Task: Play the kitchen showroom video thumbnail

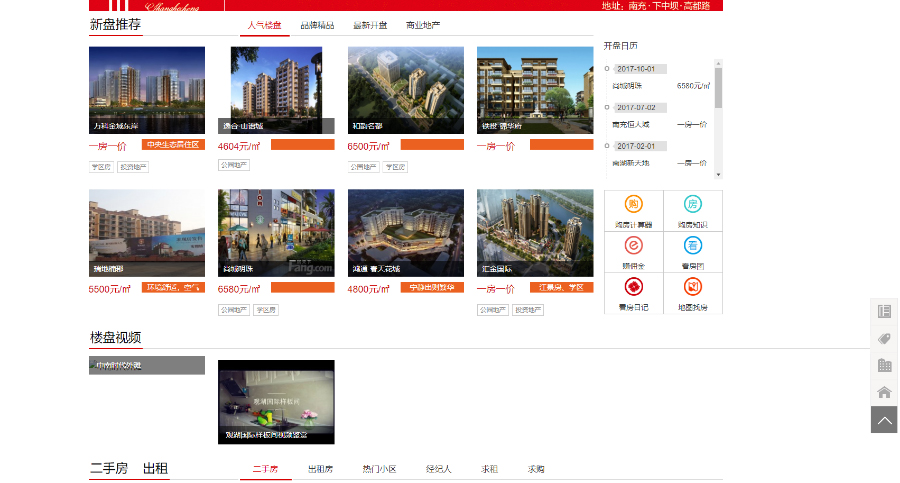Action: click(276, 402)
